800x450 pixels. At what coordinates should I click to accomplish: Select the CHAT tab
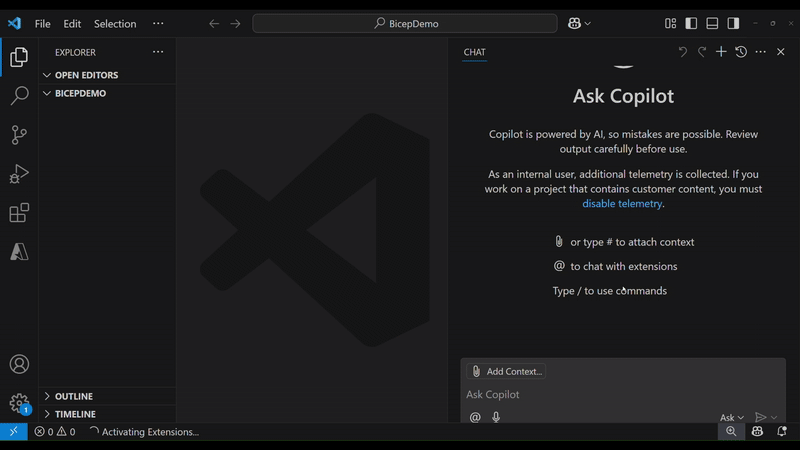(x=474, y=52)
